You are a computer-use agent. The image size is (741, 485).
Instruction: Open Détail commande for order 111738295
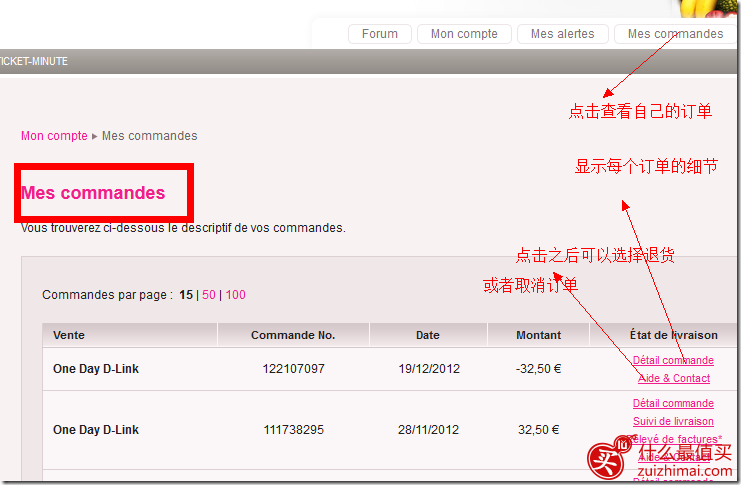673,403
